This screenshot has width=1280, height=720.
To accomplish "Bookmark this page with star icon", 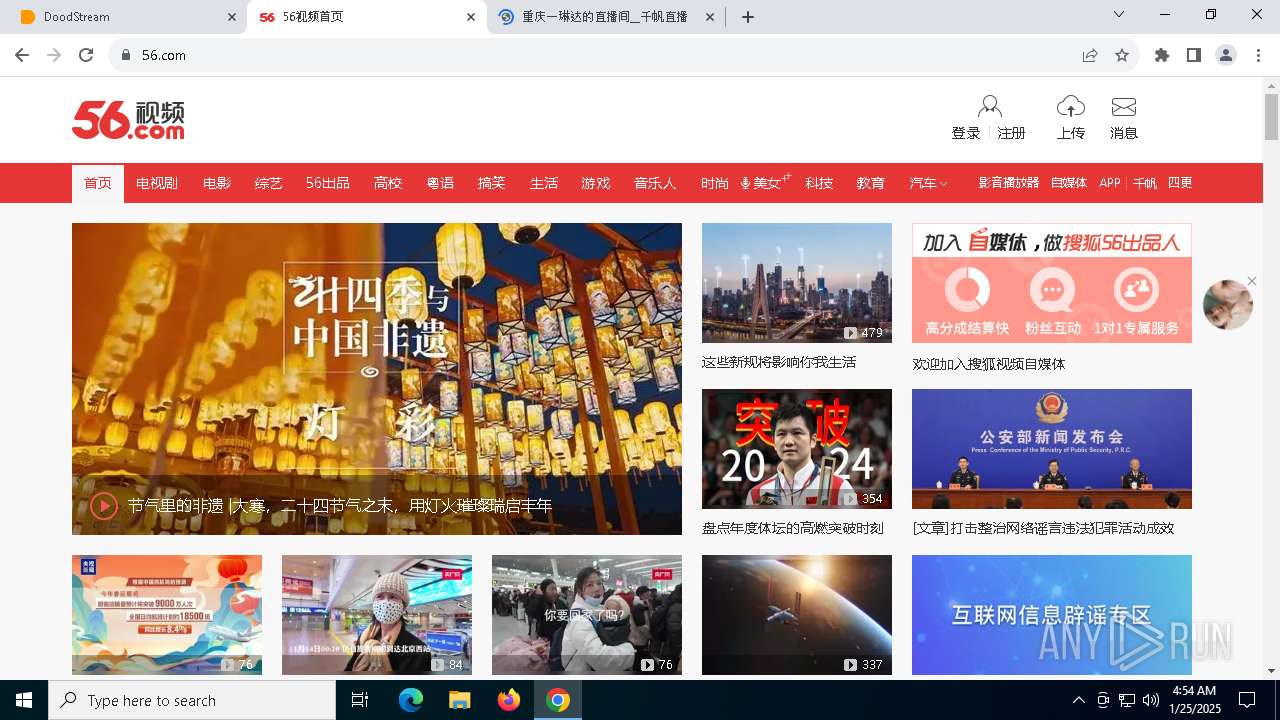I will 1122,55.
